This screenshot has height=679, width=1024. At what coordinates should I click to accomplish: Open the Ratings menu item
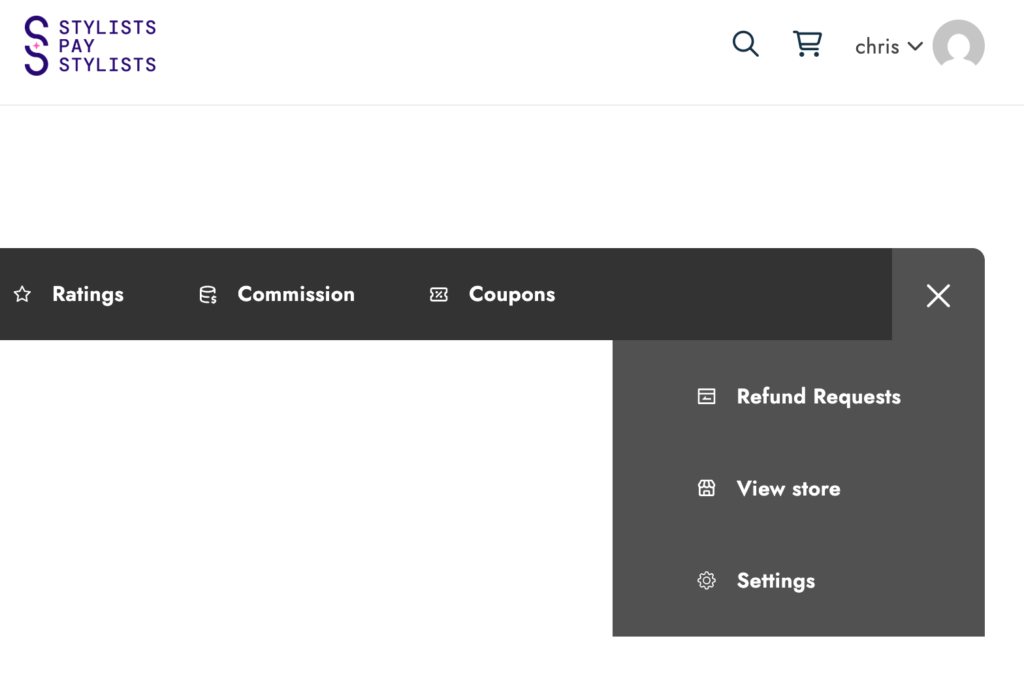[88, 294]
